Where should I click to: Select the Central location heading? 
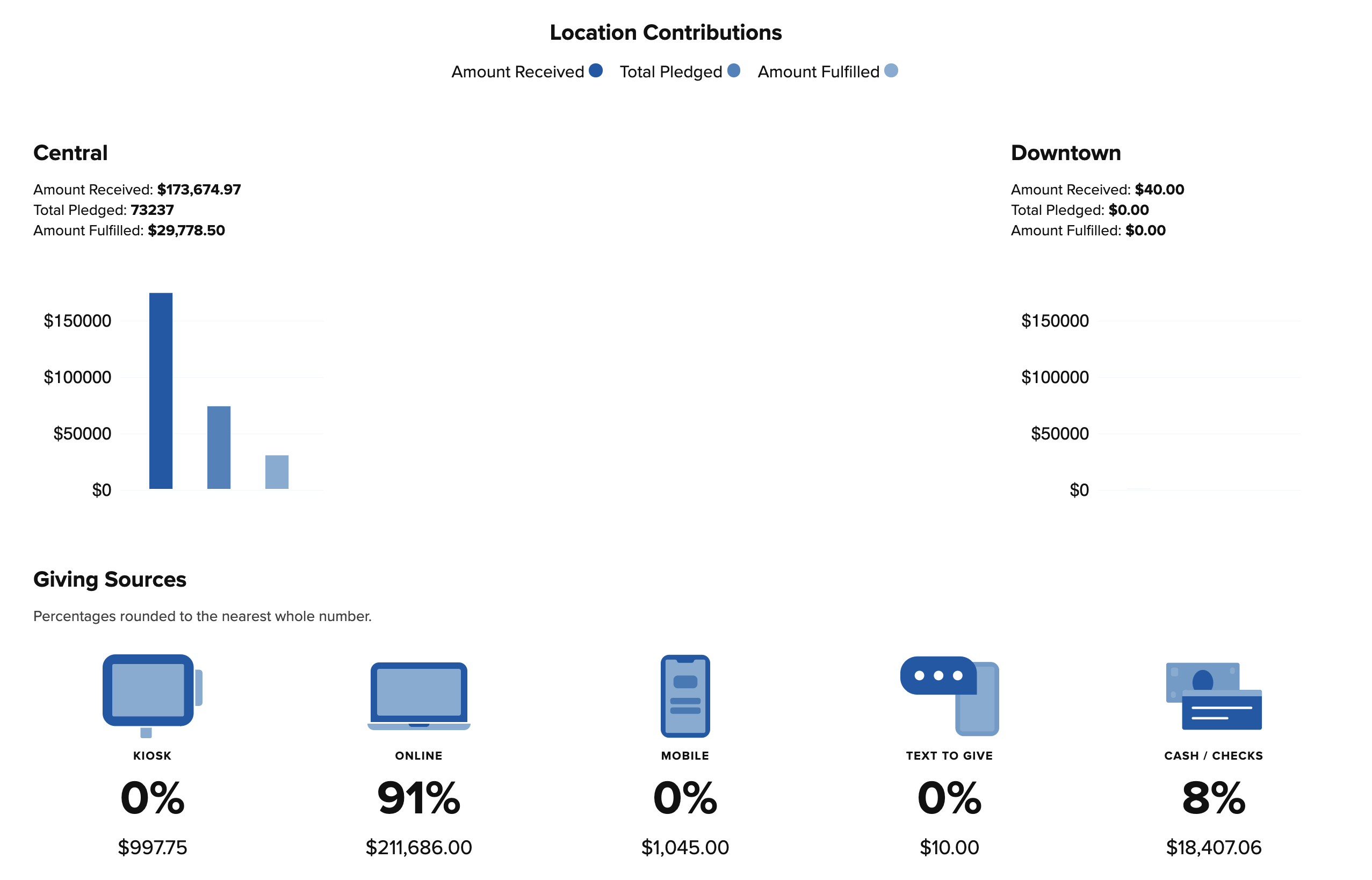(x=70, y=153)
